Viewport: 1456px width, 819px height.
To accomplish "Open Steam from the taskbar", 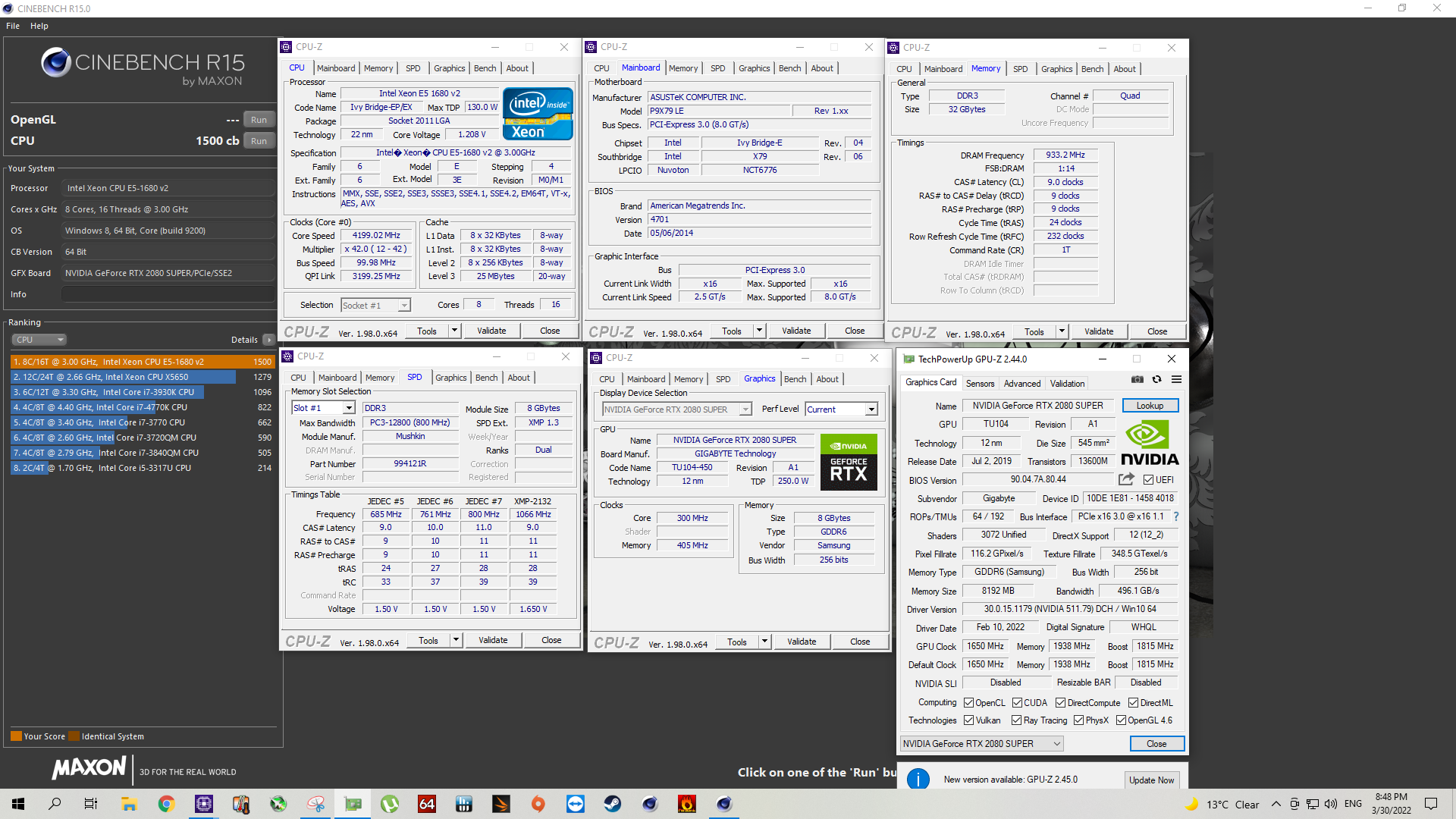I will pos(613,804).
